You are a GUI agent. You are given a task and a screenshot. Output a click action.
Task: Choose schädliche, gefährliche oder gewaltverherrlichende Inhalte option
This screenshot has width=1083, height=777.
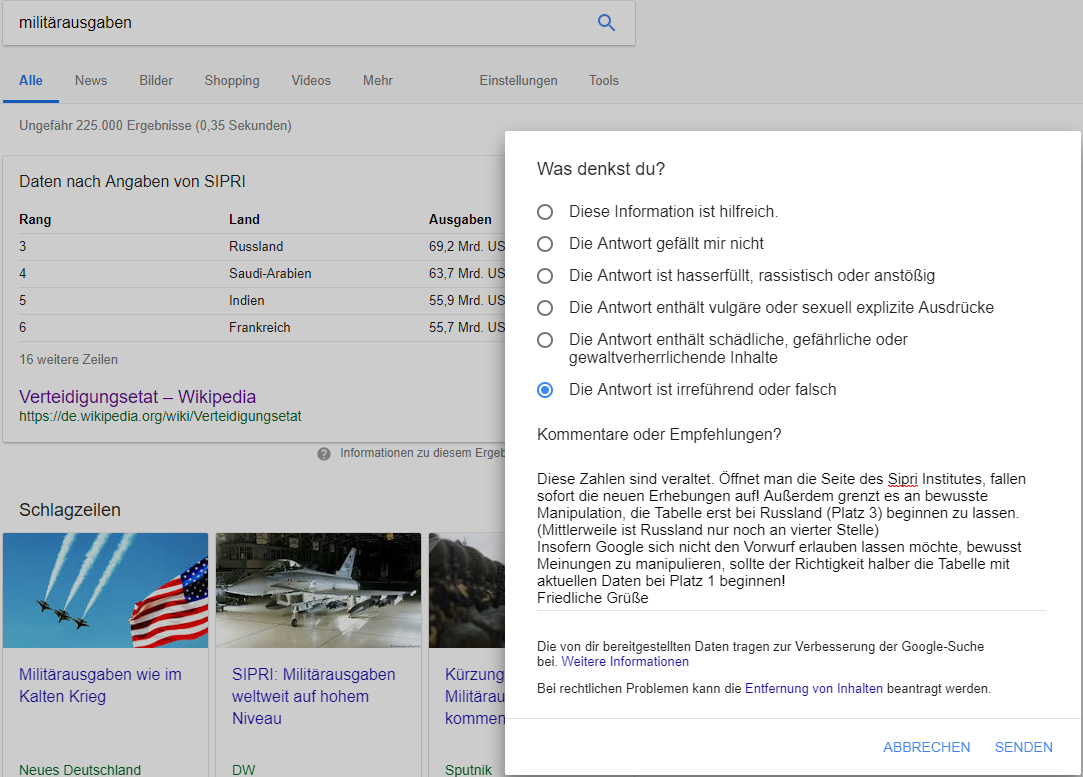(x=545, y=340)
